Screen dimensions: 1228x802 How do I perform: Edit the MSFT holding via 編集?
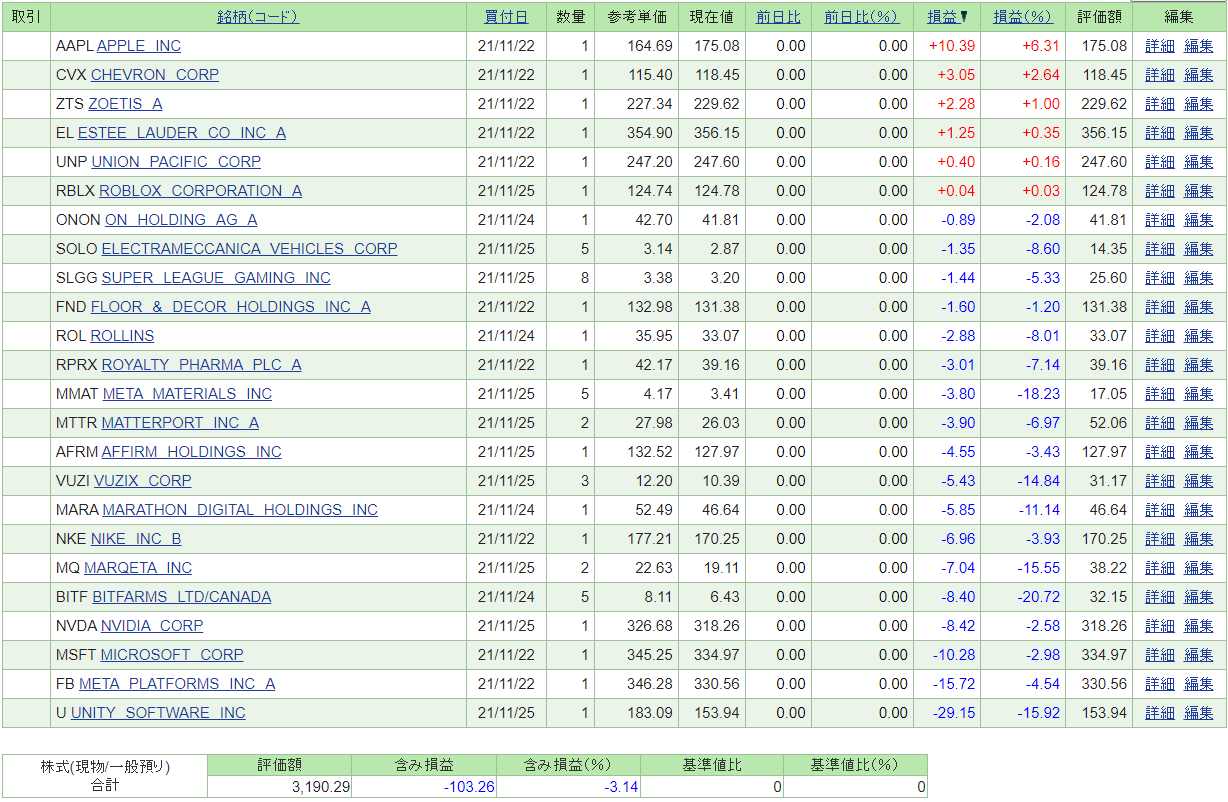click(x=1199, y=655)
